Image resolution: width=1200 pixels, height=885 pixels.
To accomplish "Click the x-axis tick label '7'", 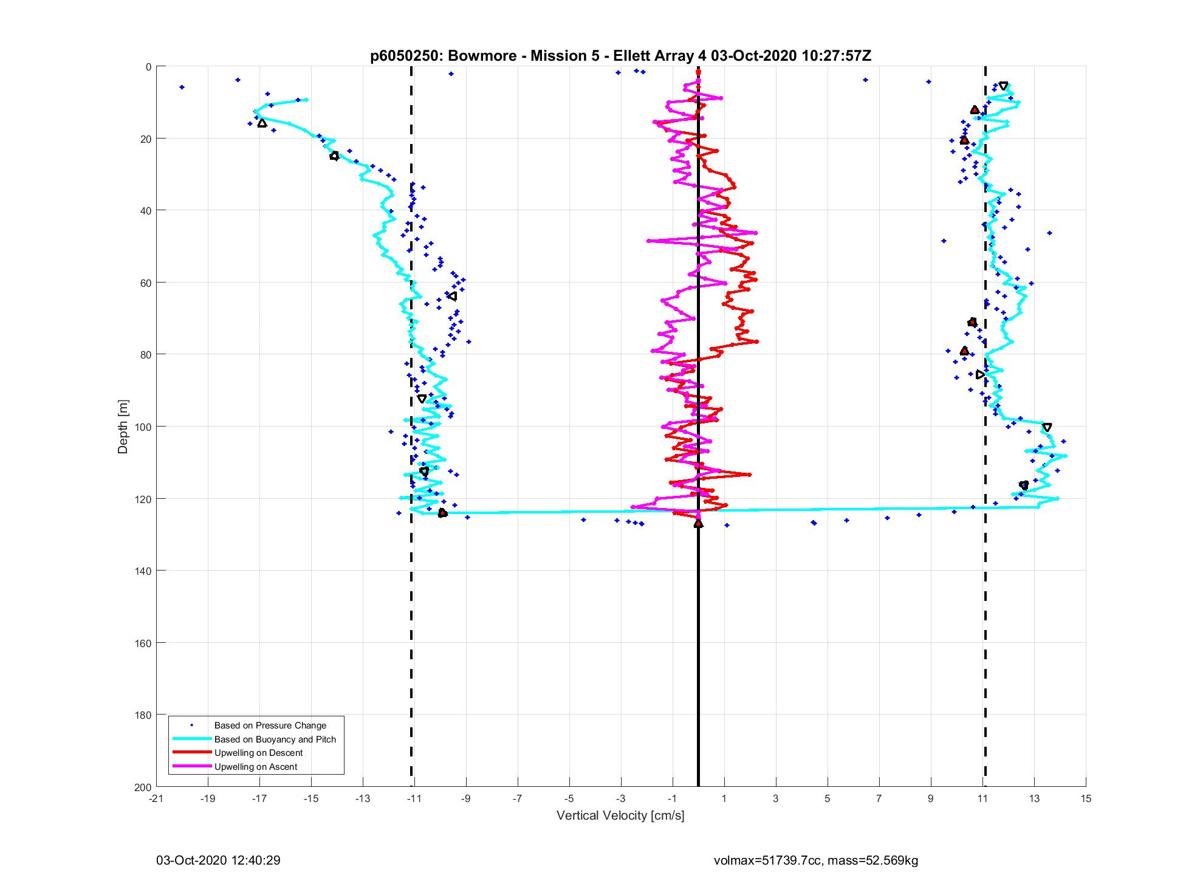I will [x=879, y=799].
